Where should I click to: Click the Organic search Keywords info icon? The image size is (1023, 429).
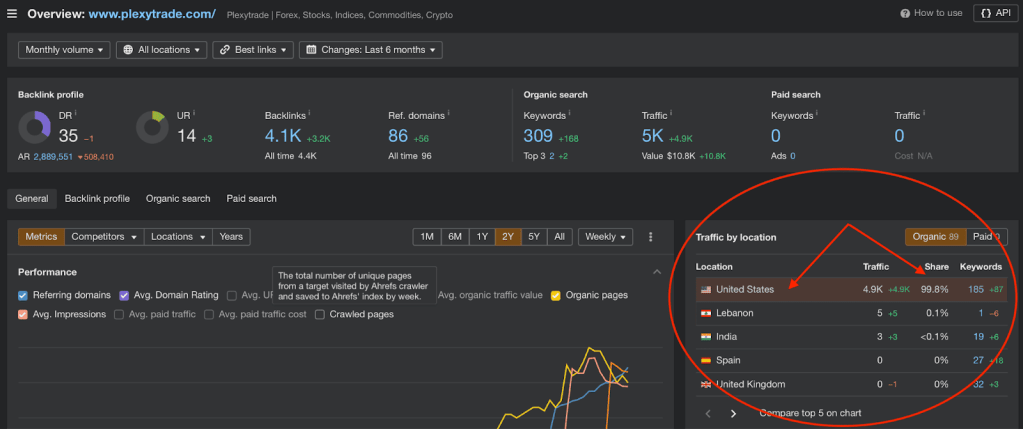click(570, 113)
